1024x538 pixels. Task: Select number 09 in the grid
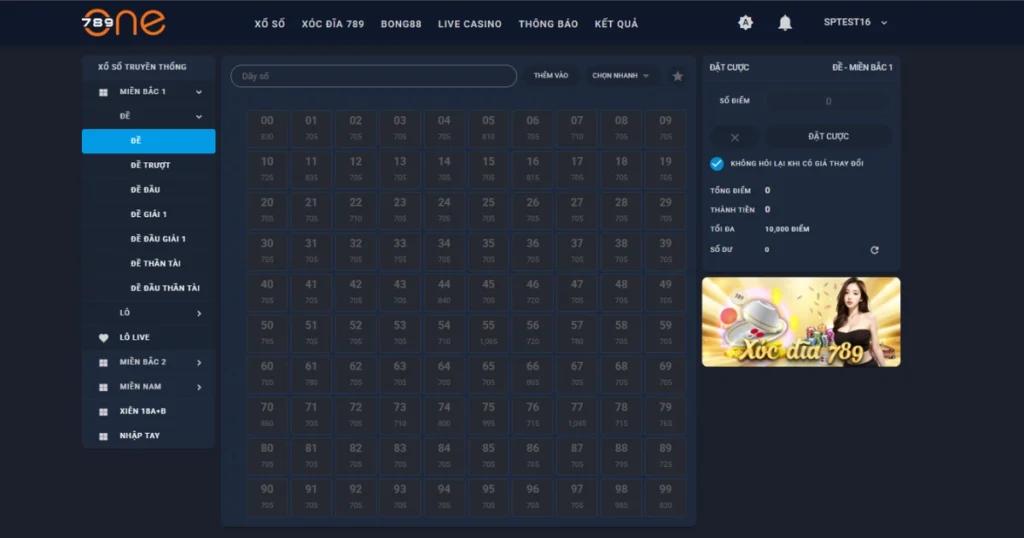point(665,128)
